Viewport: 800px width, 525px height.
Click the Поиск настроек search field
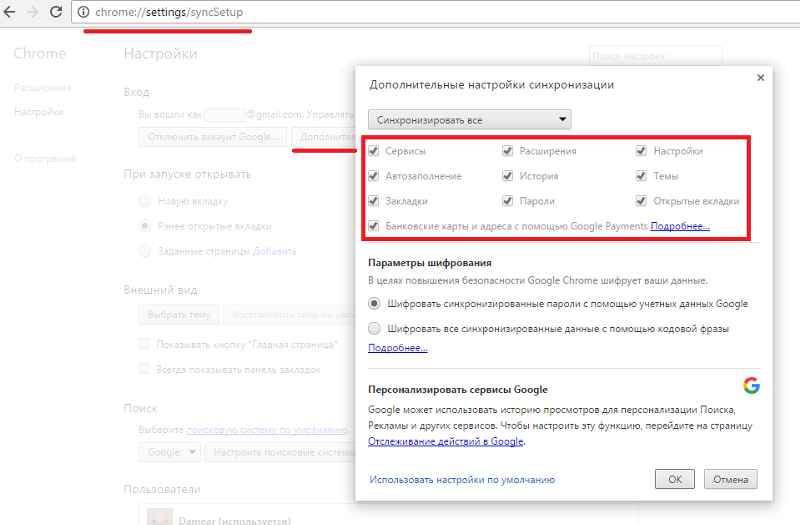656,56
